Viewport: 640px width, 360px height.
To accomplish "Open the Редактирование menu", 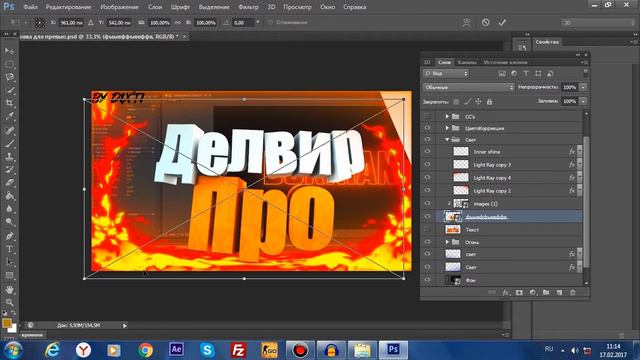I will tap(68, 7).
